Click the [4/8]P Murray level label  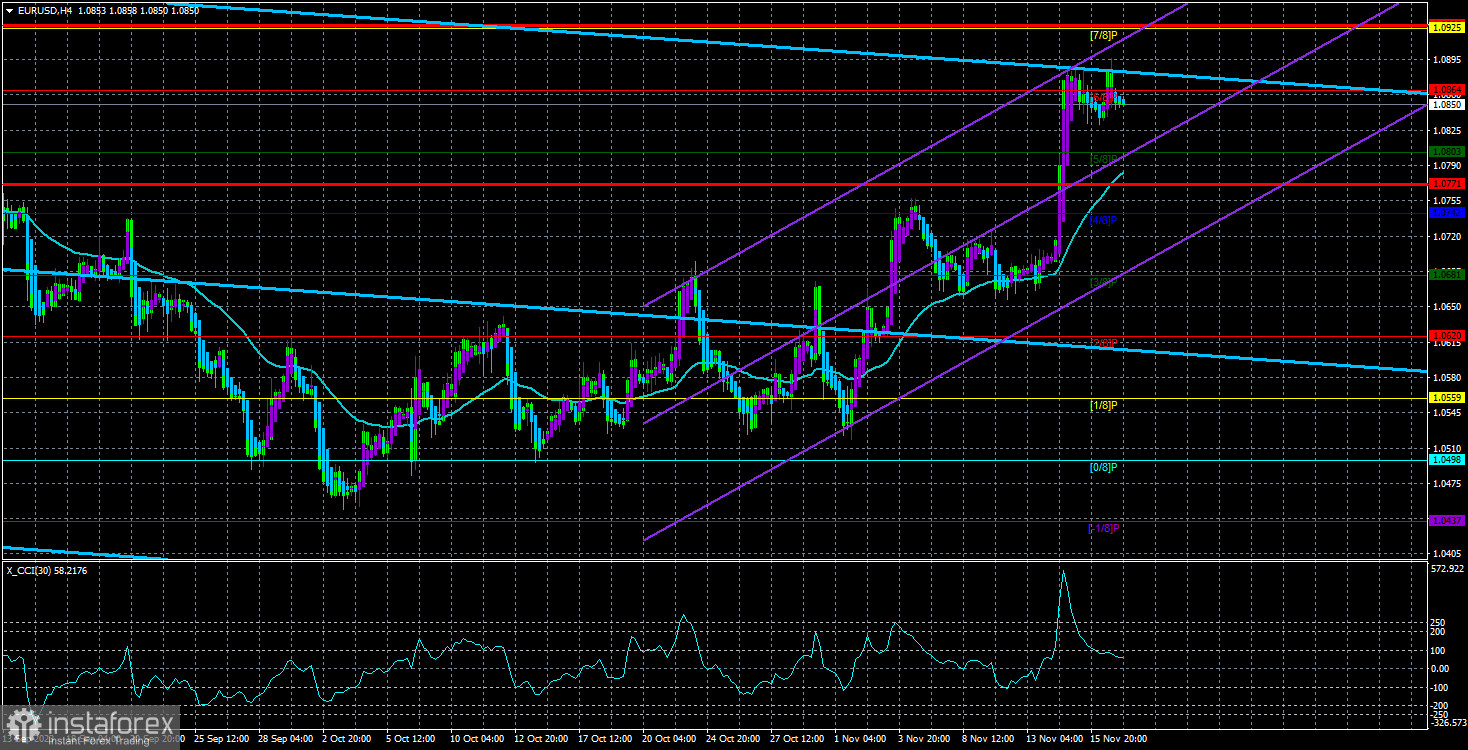(1103, 219)
